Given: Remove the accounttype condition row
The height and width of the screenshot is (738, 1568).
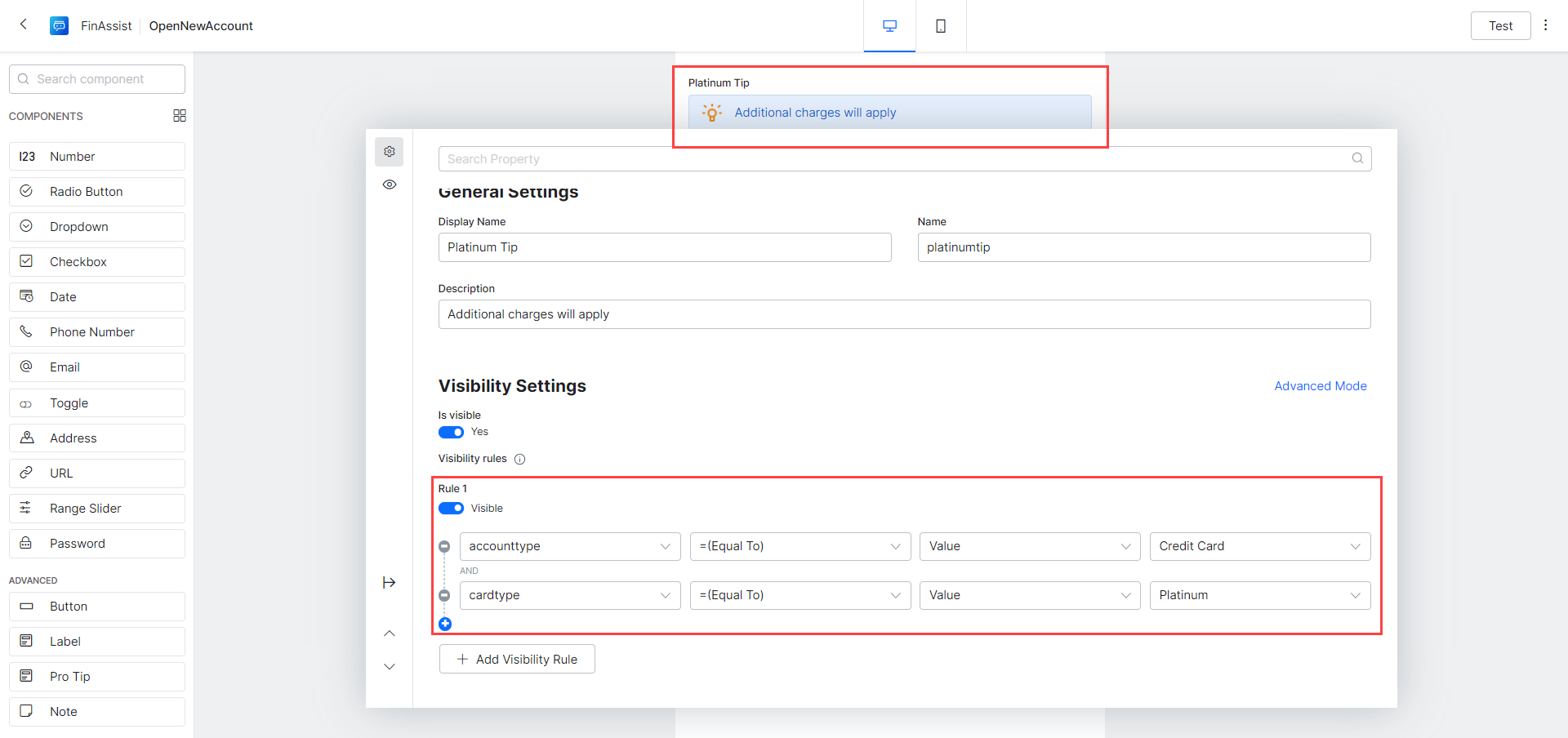Looking at the screenshot, I should click(x=444, y=547).
